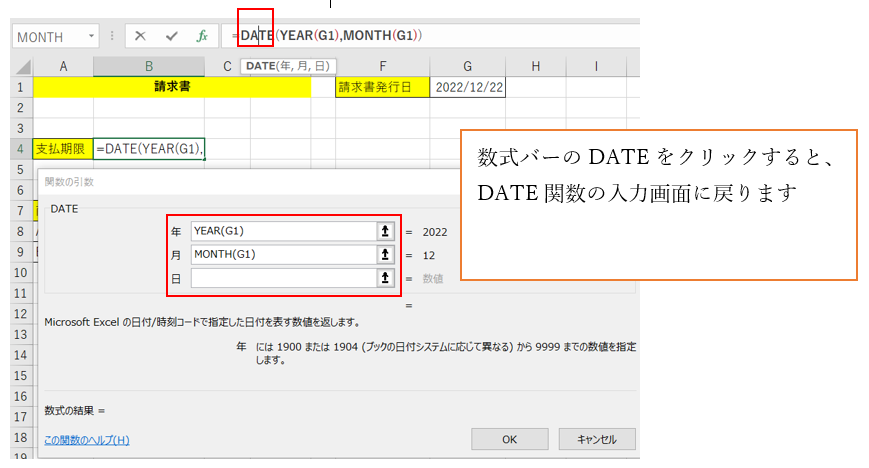The width and height of the screenshot is (869, 468).
Task: Click cell B4 containing the DATE formula
Action: [x=148, y=149]
